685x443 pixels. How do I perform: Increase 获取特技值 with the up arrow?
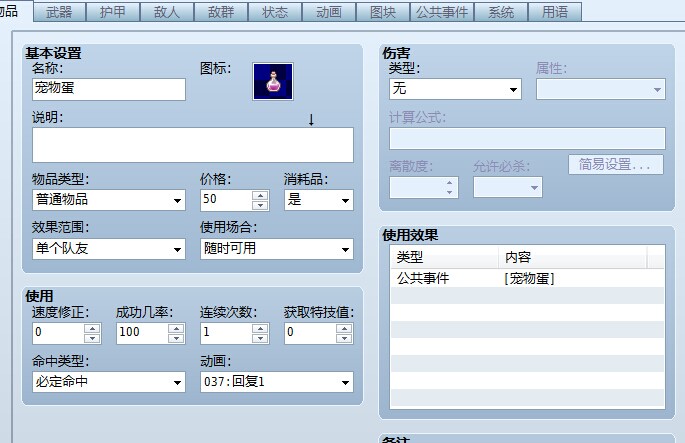click(x=344, y=329)
